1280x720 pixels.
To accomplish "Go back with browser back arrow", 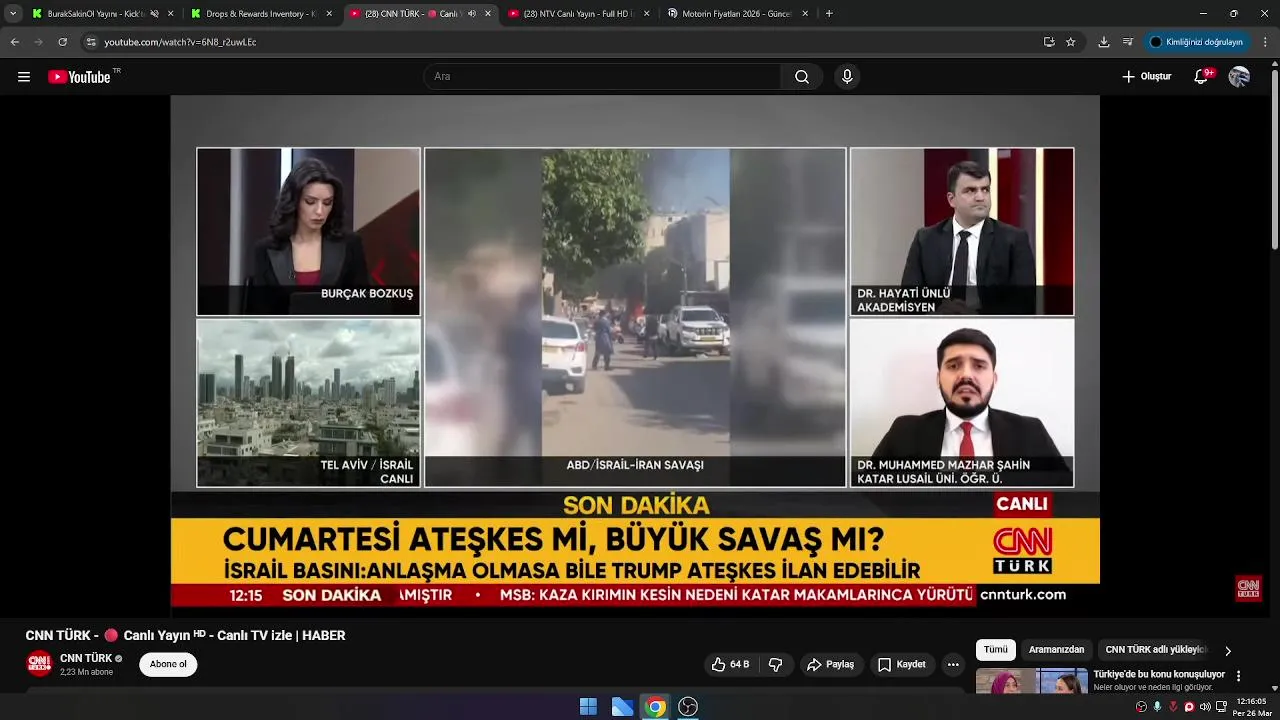I will [x=15, y=42].
